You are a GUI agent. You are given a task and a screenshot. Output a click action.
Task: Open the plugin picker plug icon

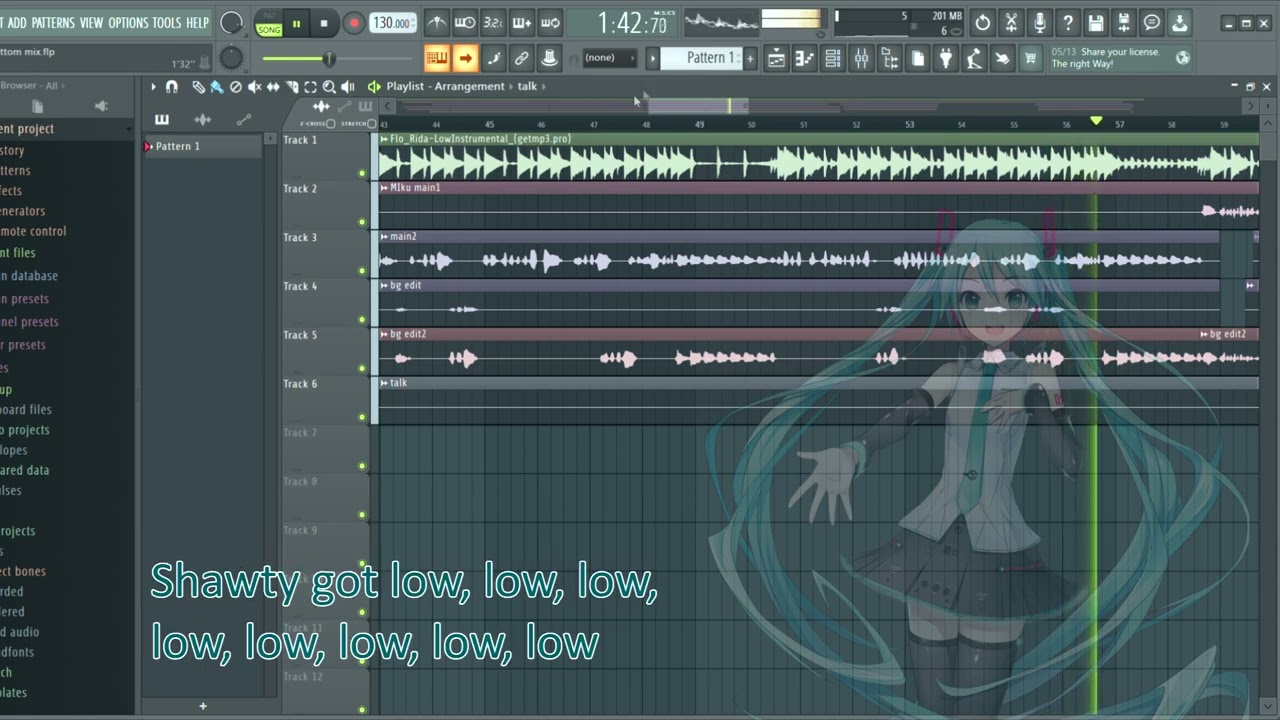click(945, 59)
